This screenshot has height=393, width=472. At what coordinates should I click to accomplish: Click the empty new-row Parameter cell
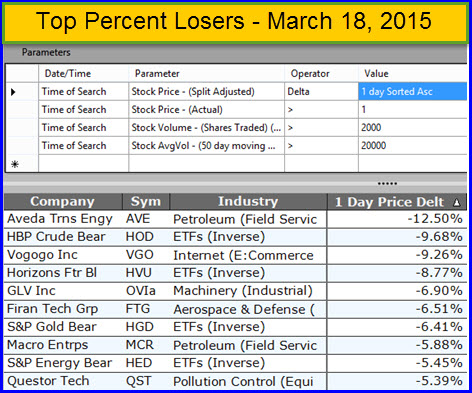click(x=206, y=164)
